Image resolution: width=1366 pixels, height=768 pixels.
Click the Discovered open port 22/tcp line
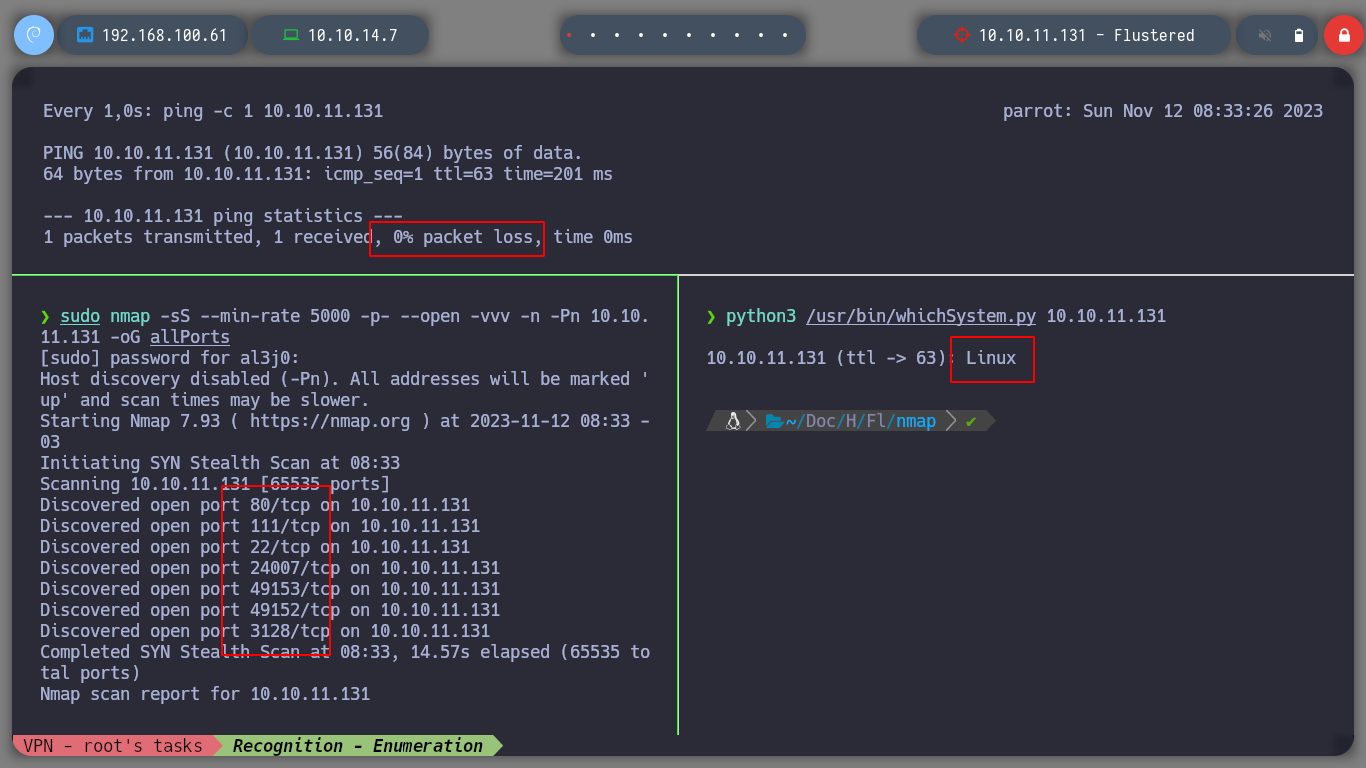click(255, 547)
